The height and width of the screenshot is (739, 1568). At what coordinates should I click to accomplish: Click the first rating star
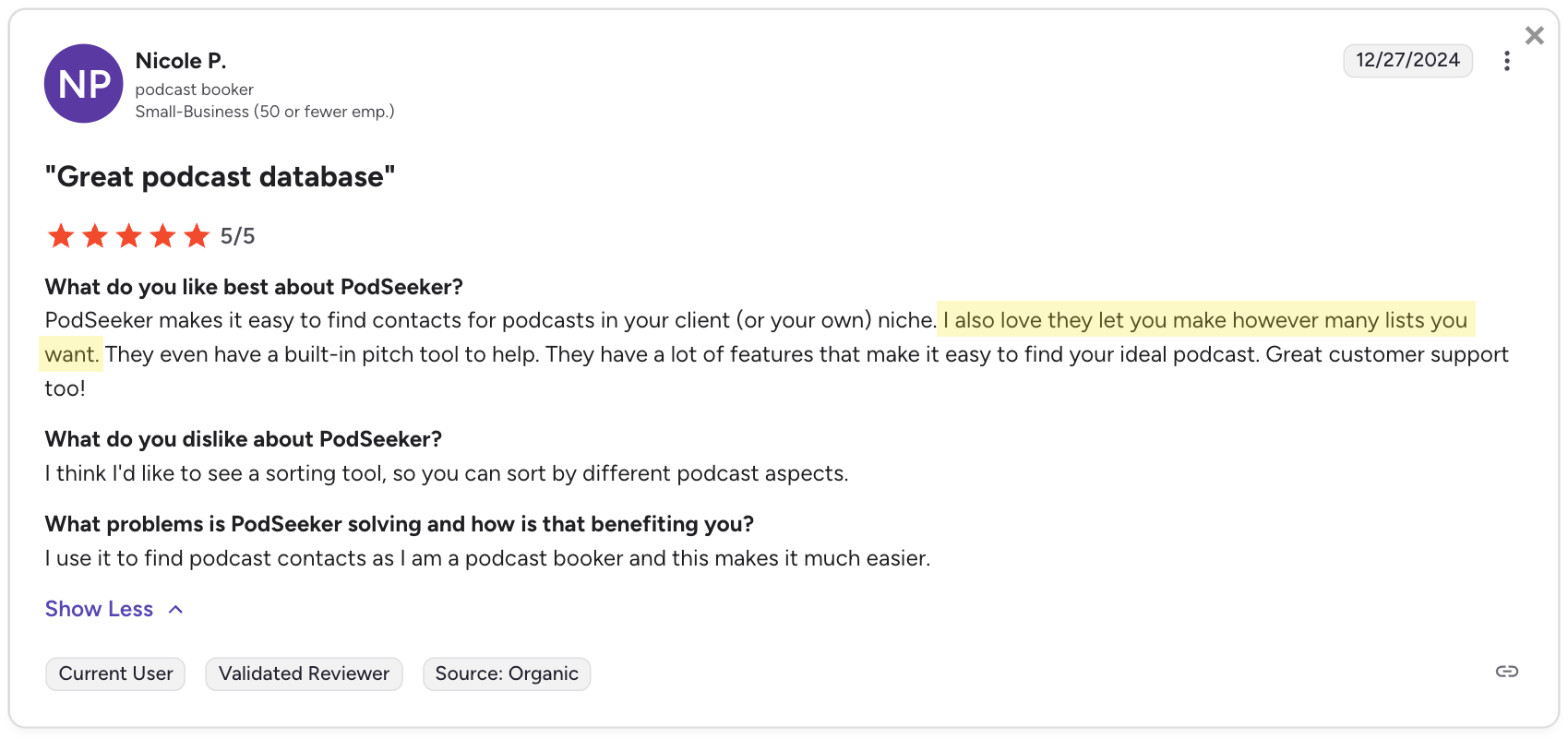pyautogui.click(x=61, y=236)
